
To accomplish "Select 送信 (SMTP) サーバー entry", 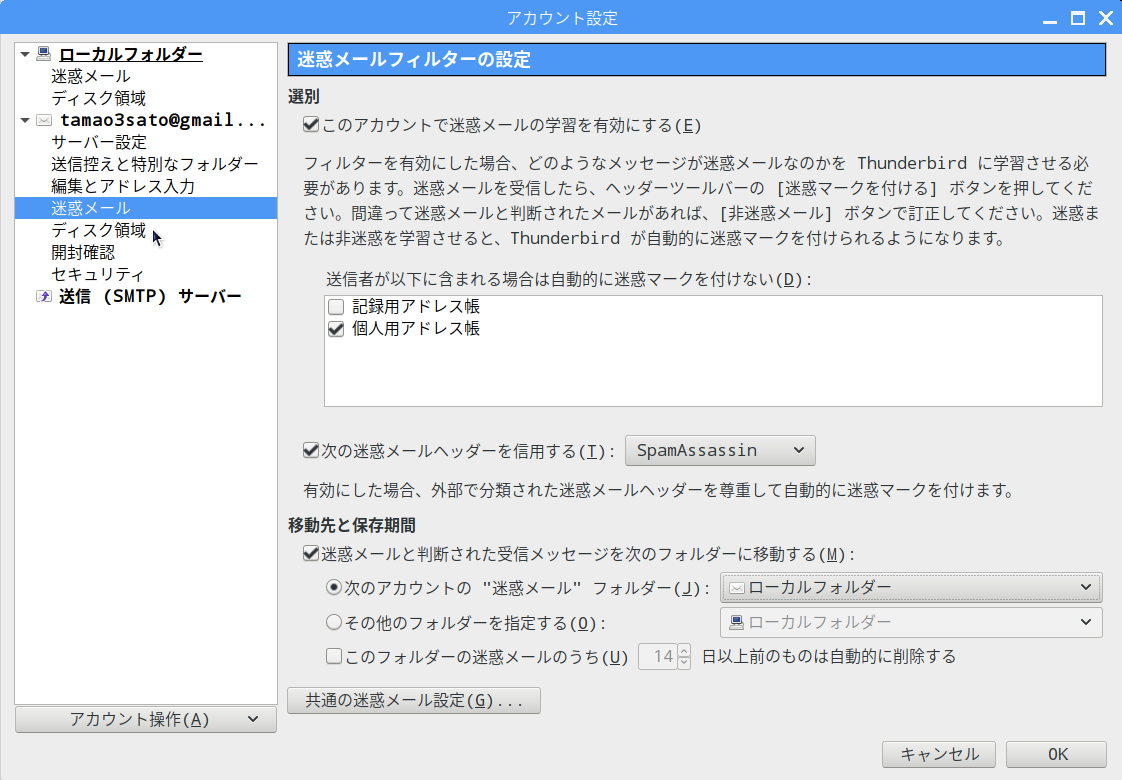I will coord(150,296).
